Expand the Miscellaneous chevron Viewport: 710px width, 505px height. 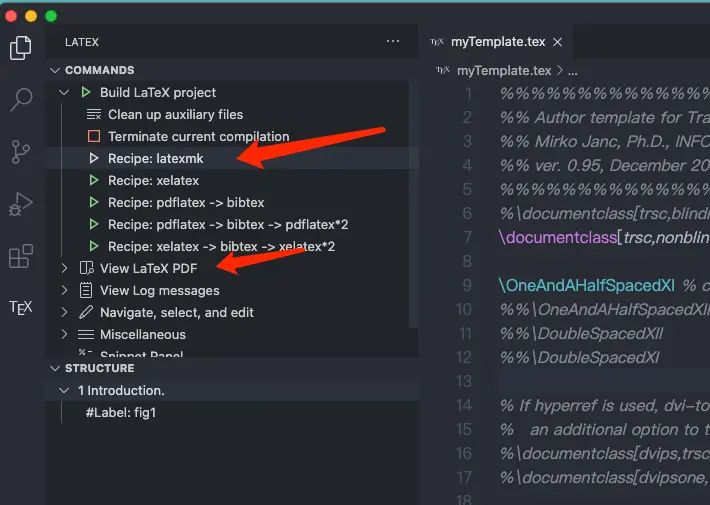point(64,334)
